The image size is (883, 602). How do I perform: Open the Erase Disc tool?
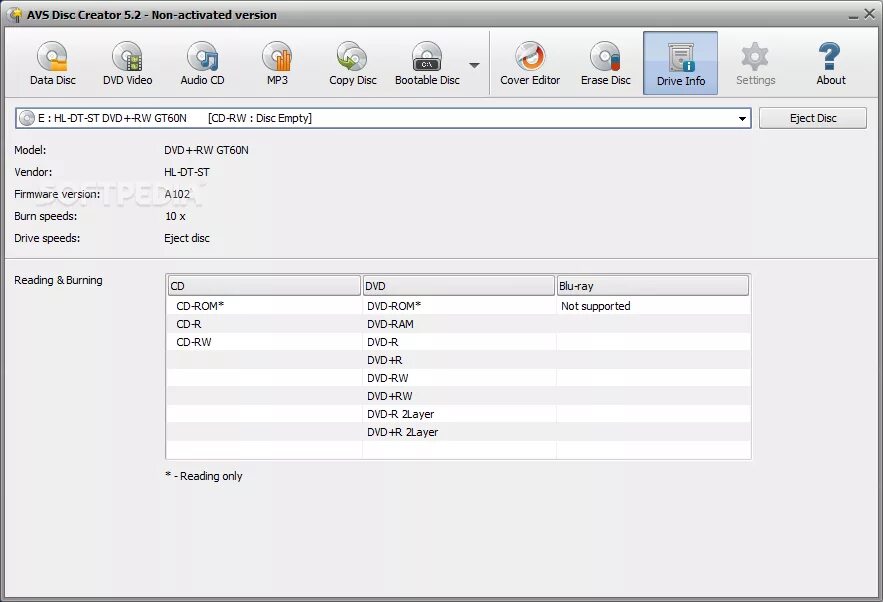(x=605, y=62)
